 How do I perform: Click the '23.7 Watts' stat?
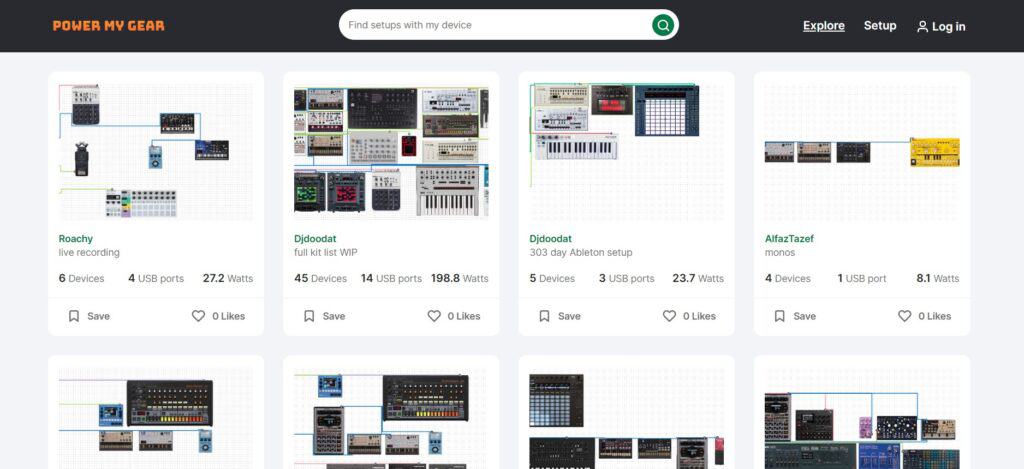(x=698, y=278)
